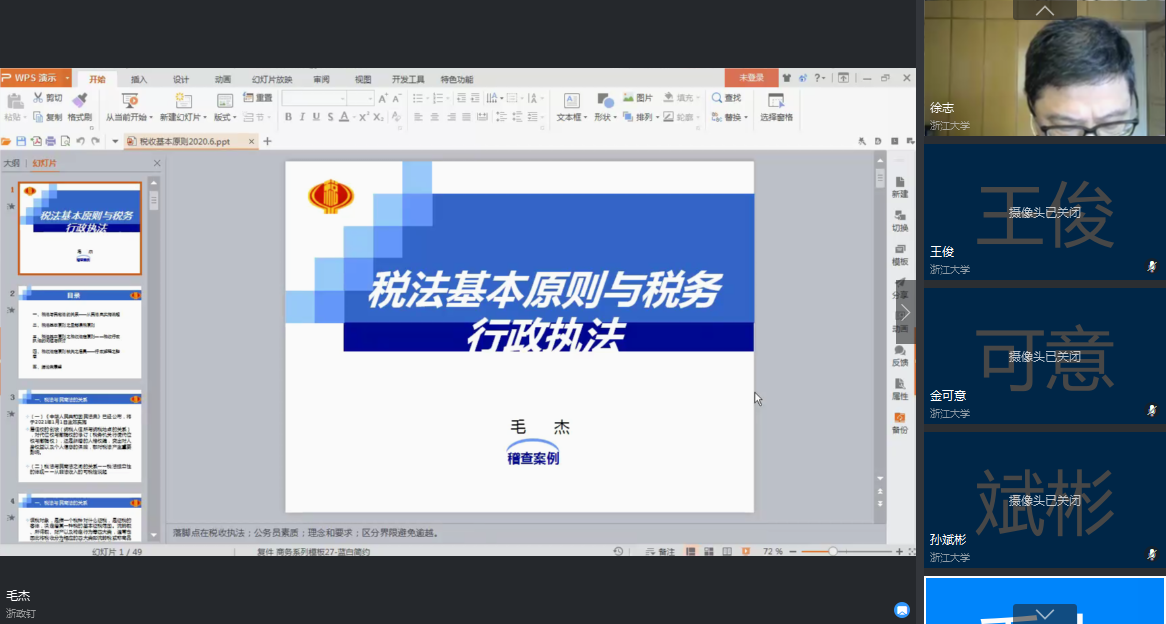
Task: Select slide 2 thumbnail (目录)
Action: tap(80, 332)
